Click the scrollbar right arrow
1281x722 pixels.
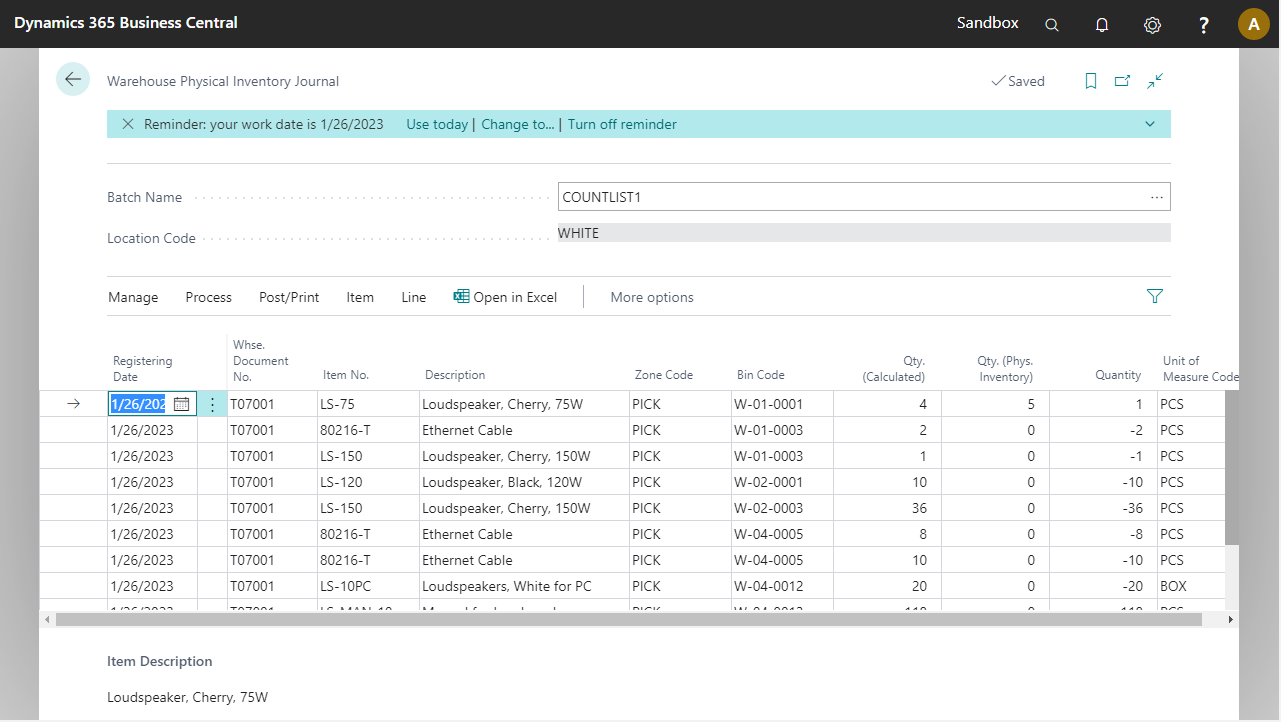[1231, 619]
